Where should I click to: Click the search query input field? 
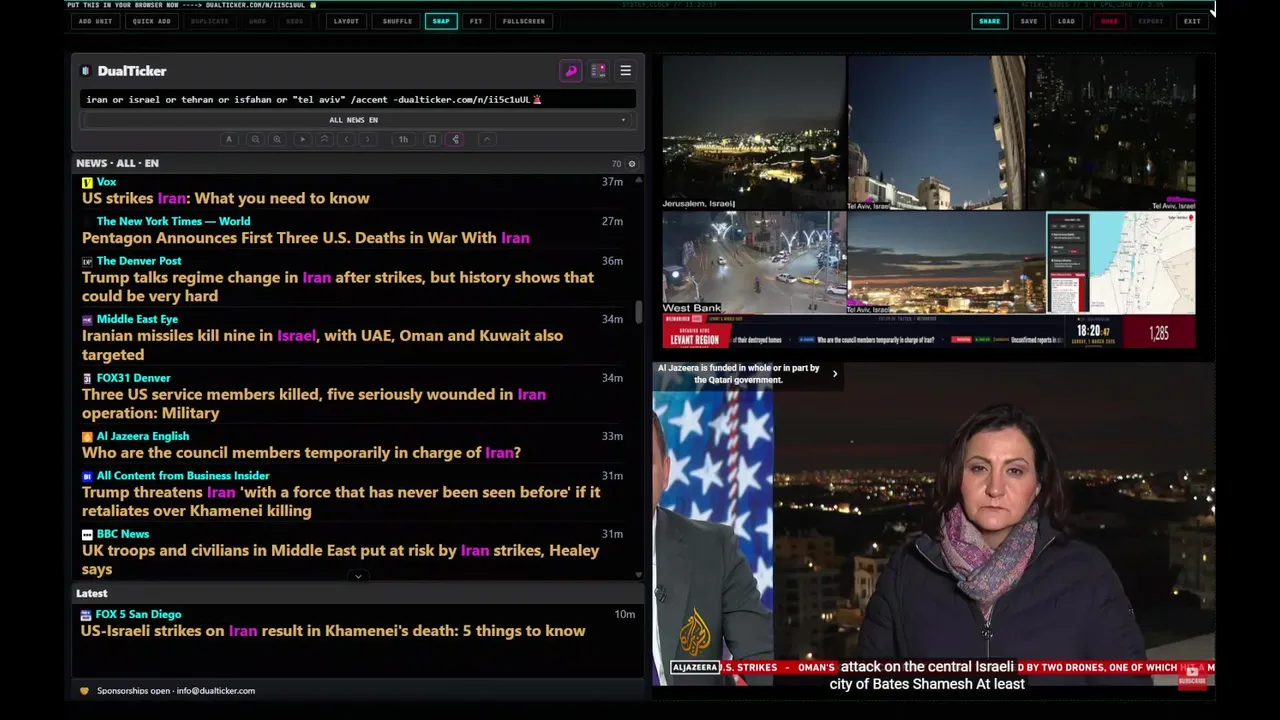pos(357,99)
